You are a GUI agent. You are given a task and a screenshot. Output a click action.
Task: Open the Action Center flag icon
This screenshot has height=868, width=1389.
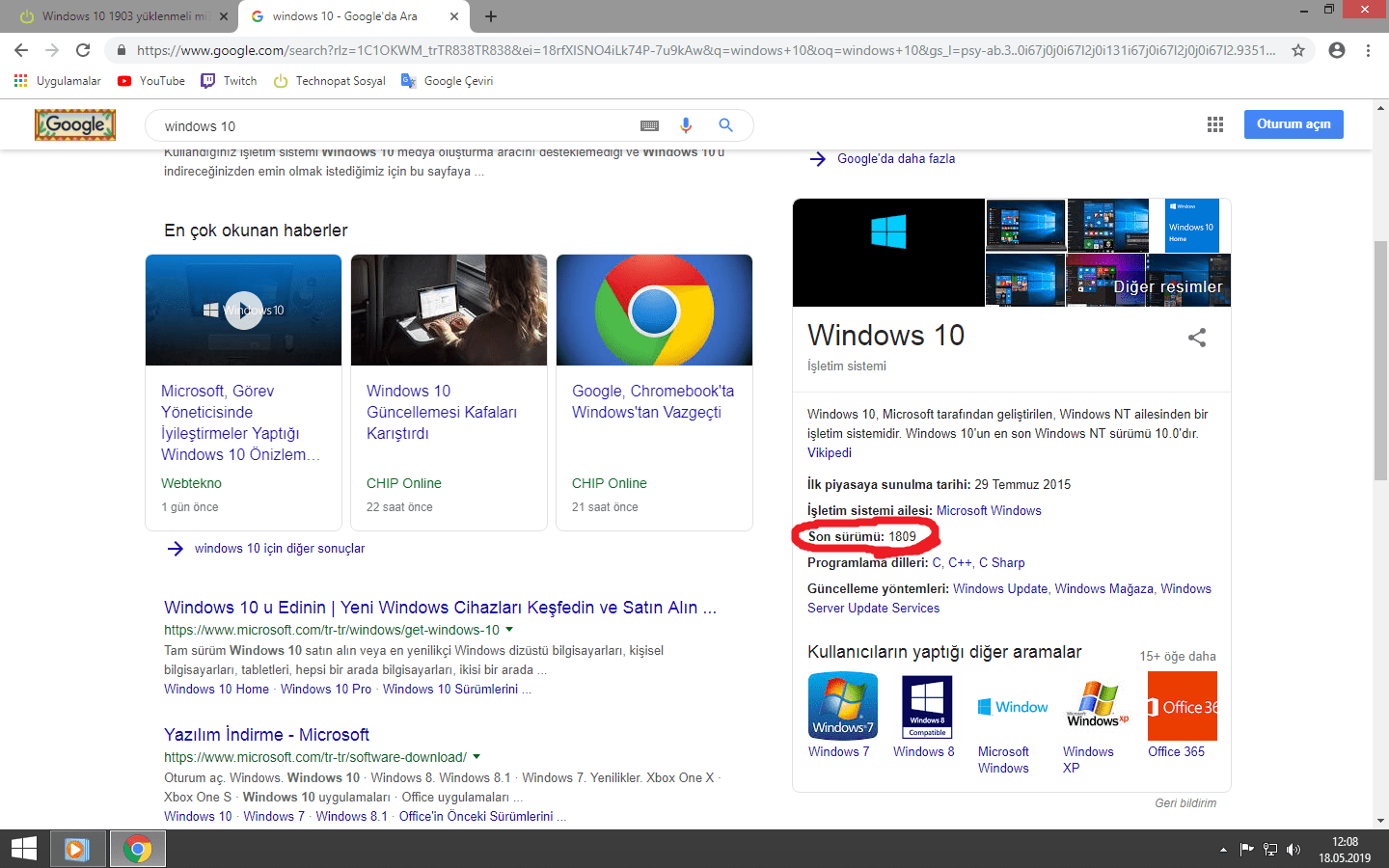point(1247,850)
